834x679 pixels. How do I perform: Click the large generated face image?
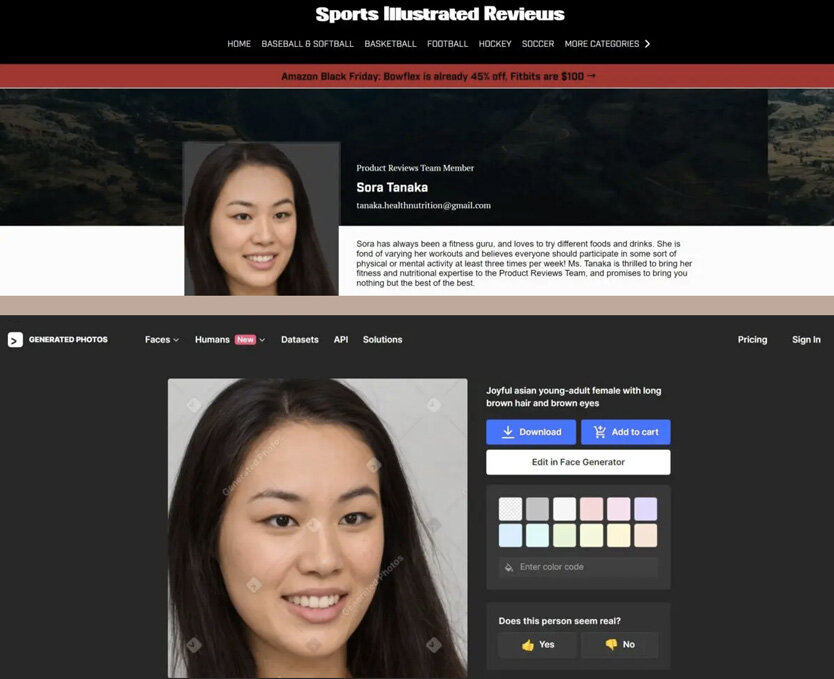[318, 528]
